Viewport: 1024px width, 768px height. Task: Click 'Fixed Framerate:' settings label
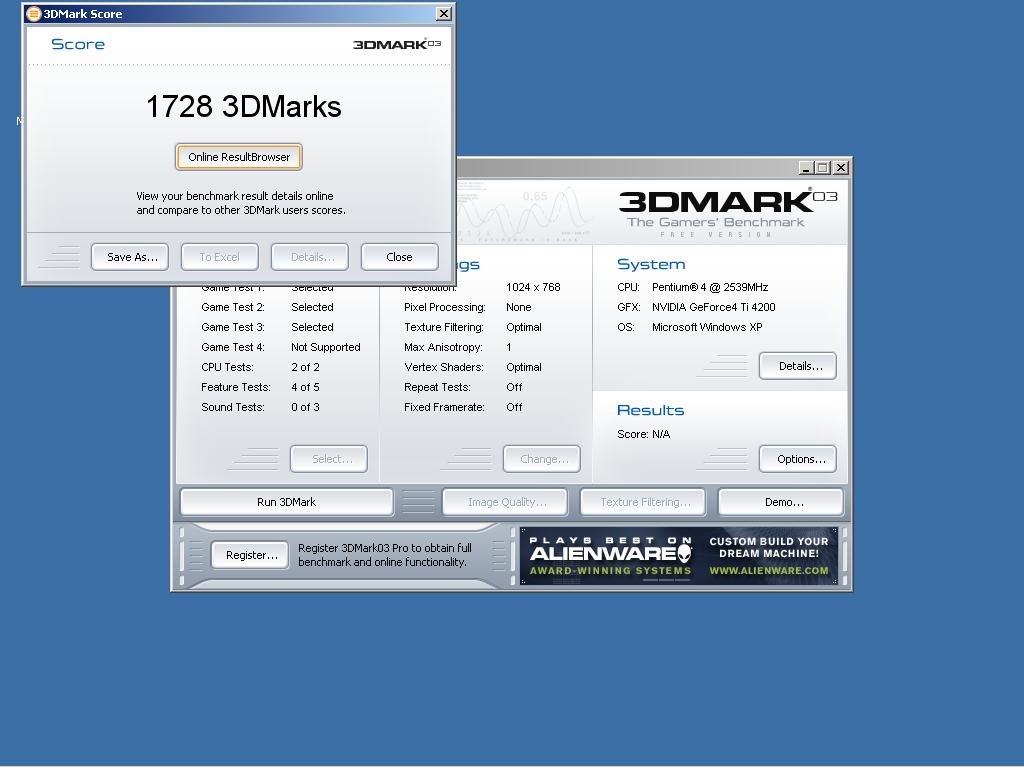(444, 408)
